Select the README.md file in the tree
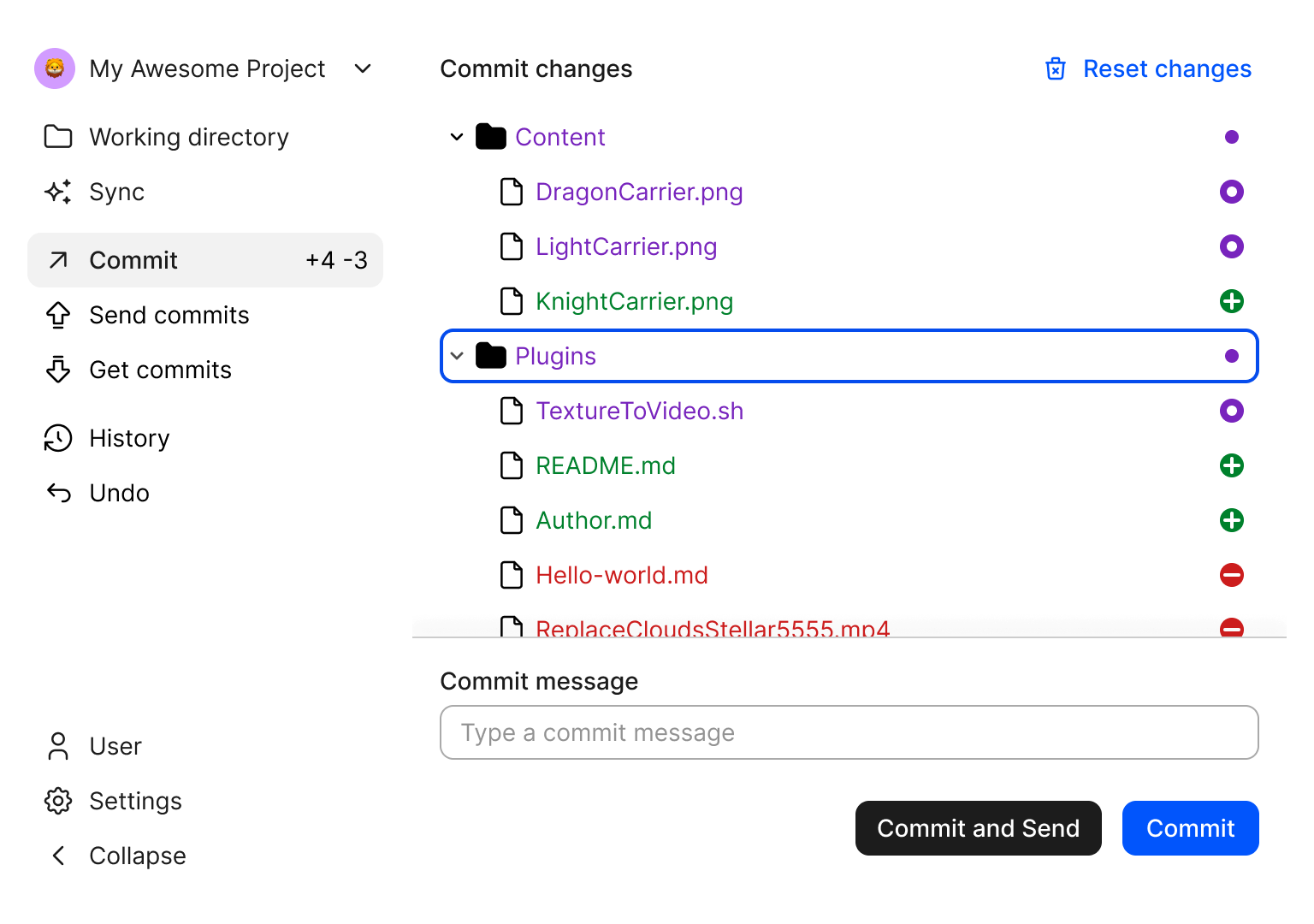 point(605,465)
